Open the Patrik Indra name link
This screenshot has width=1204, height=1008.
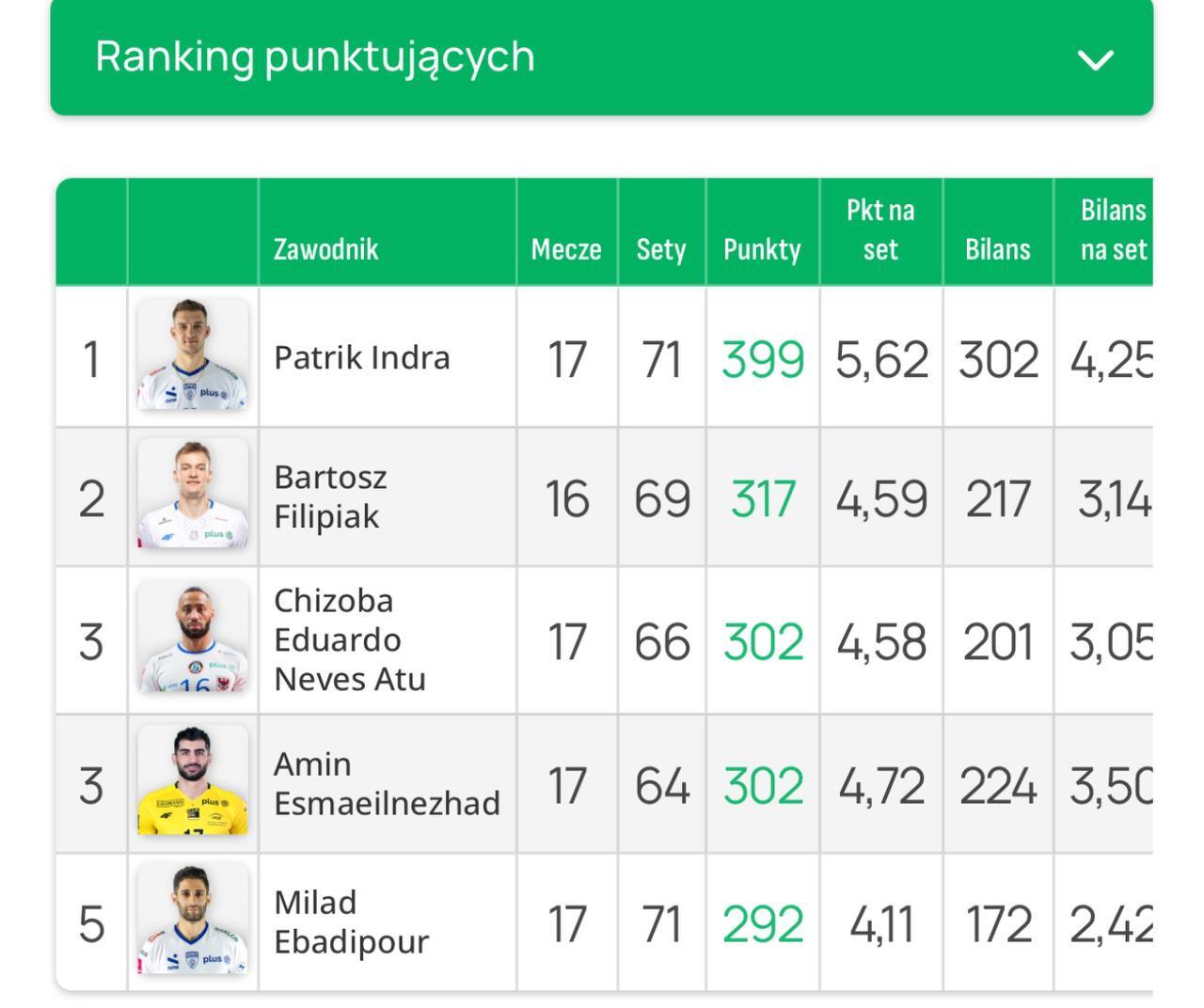pyautogui.click(x=362, y=357)
